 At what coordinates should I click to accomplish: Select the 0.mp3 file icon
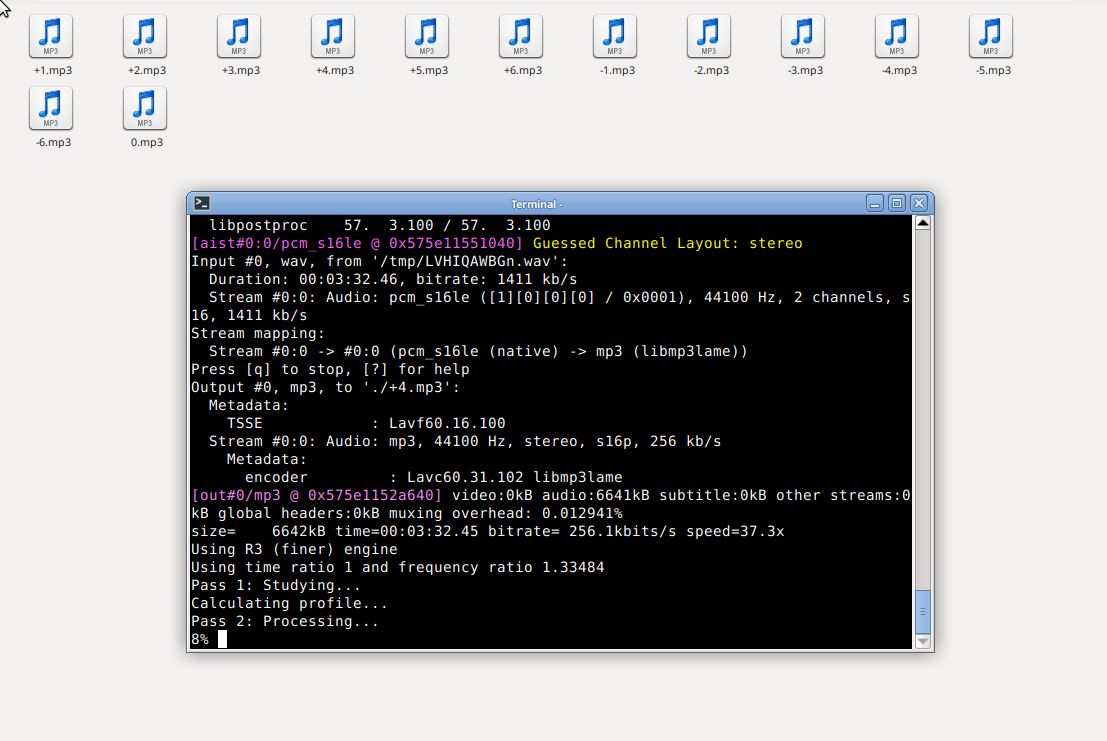tap(145, 109)
